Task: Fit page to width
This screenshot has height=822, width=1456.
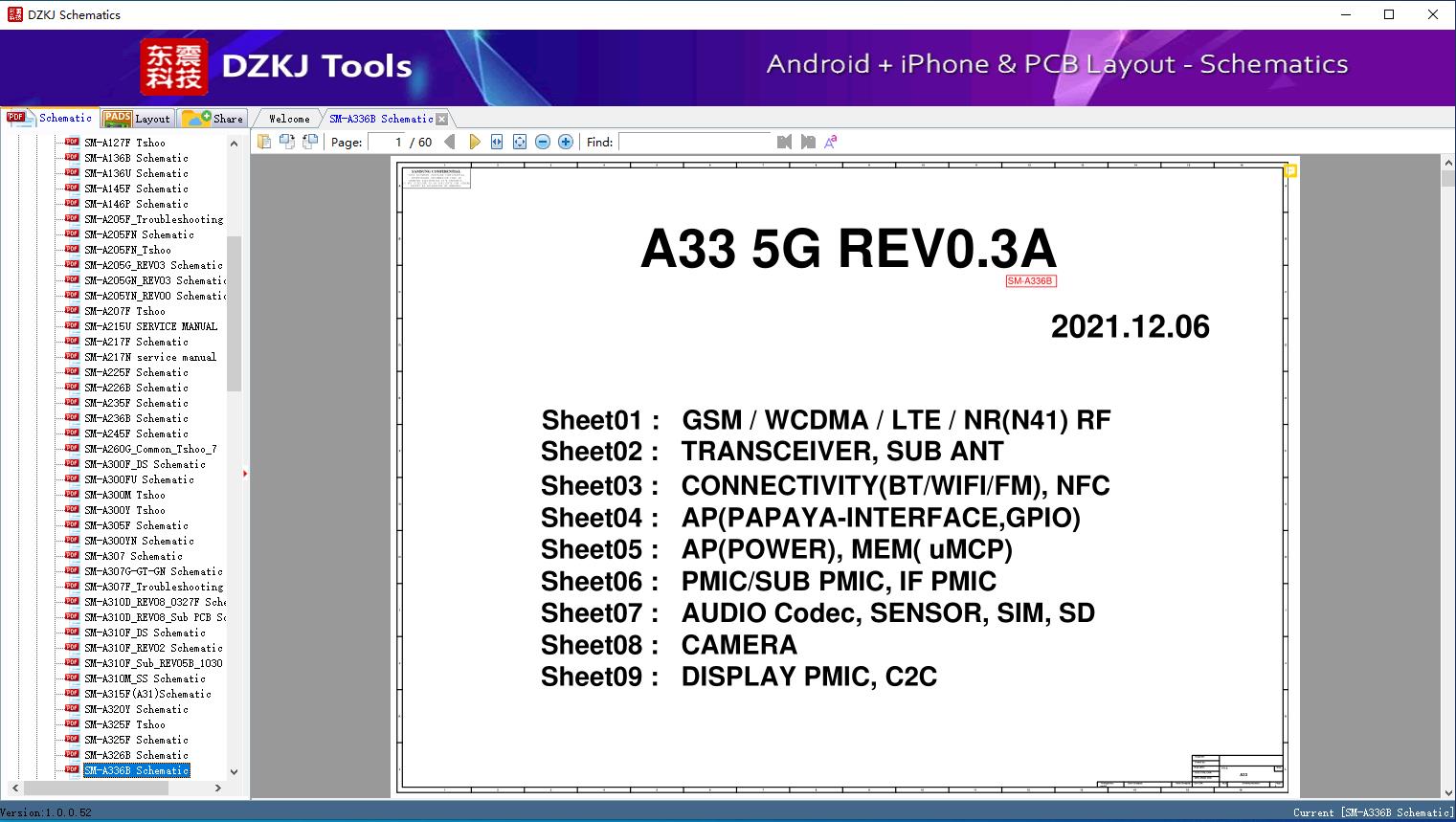Action: 497,142
